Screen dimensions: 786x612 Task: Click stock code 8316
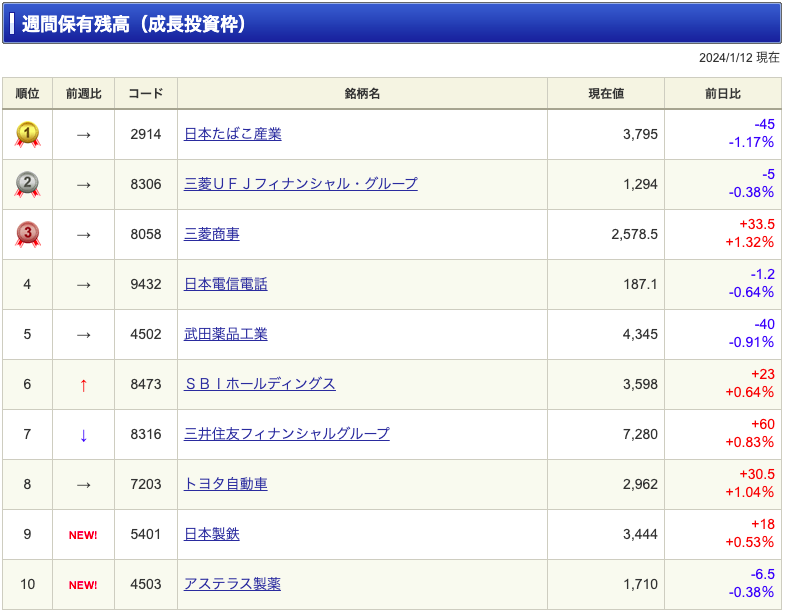(x=146, y=434)
